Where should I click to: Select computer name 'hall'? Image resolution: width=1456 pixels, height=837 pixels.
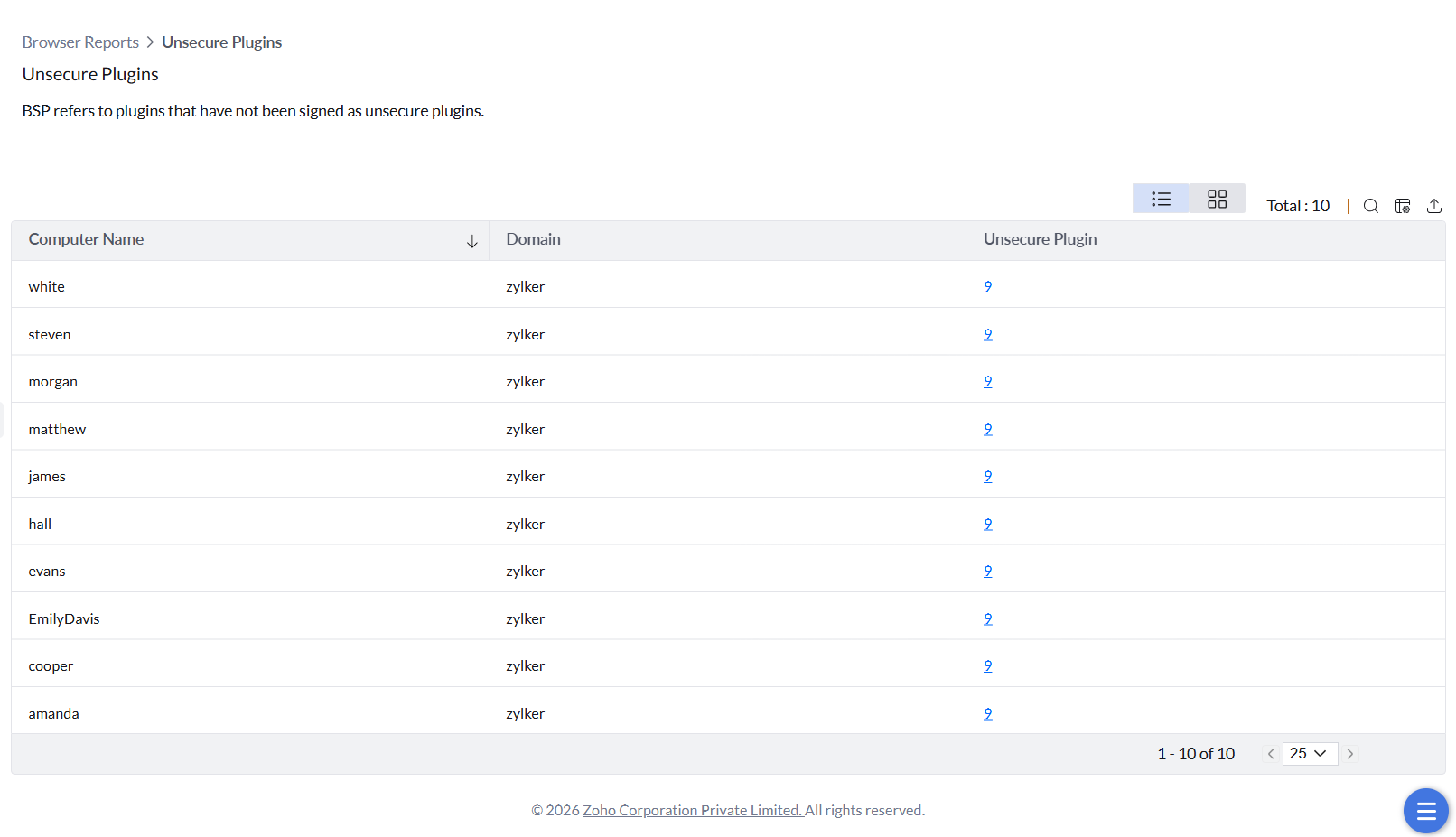coord(40,525)
